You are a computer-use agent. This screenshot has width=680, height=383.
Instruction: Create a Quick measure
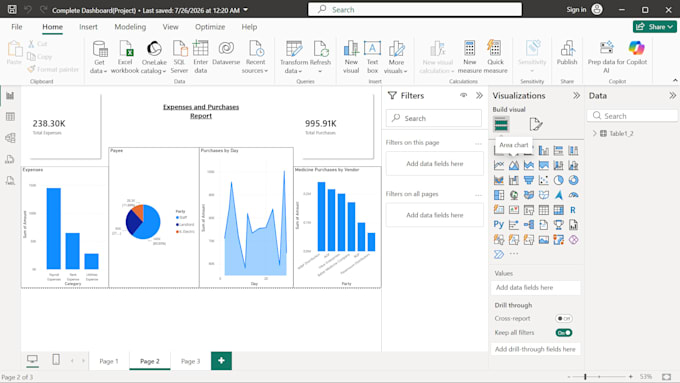coord(495,57)
